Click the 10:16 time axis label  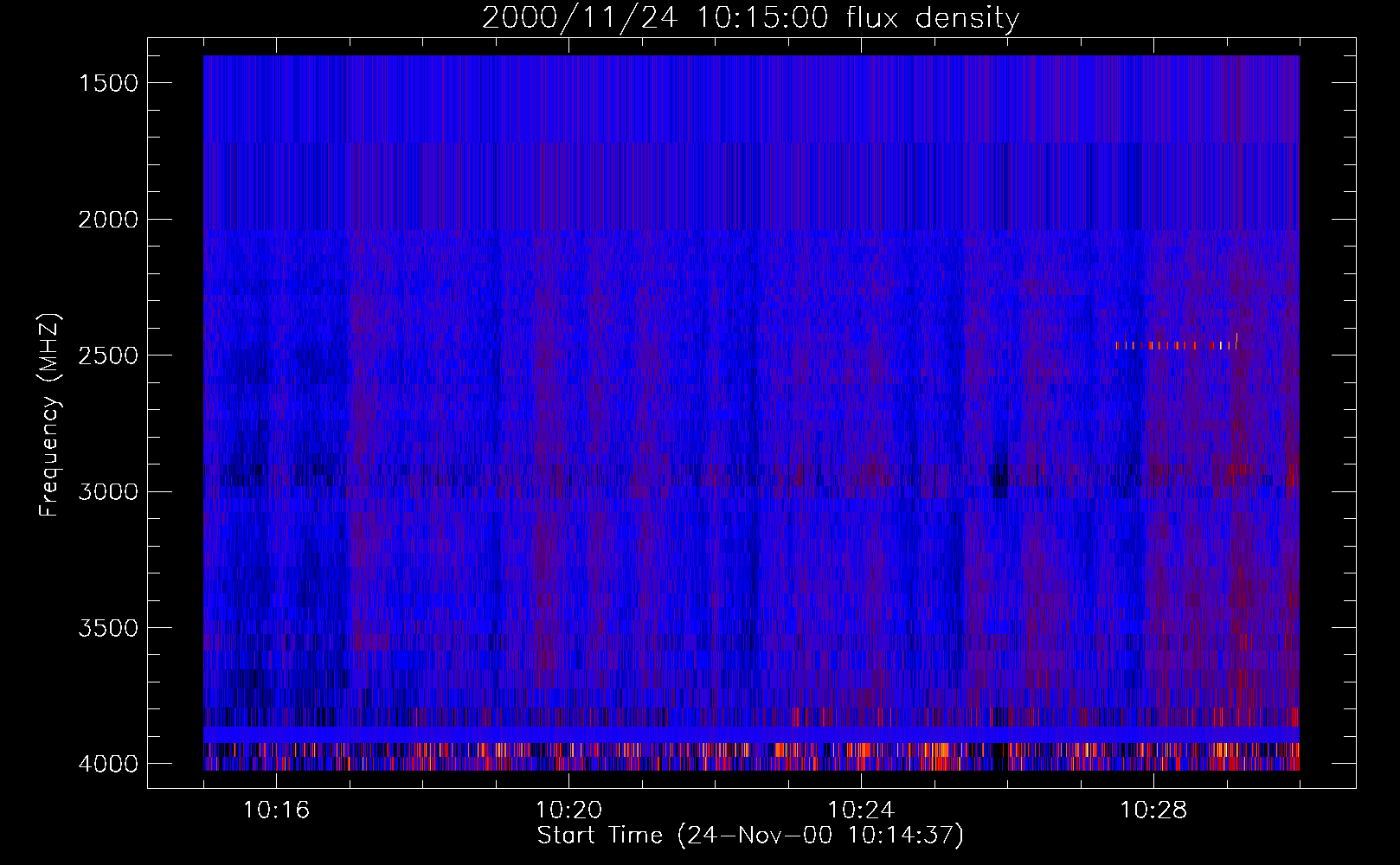point(276,811)
